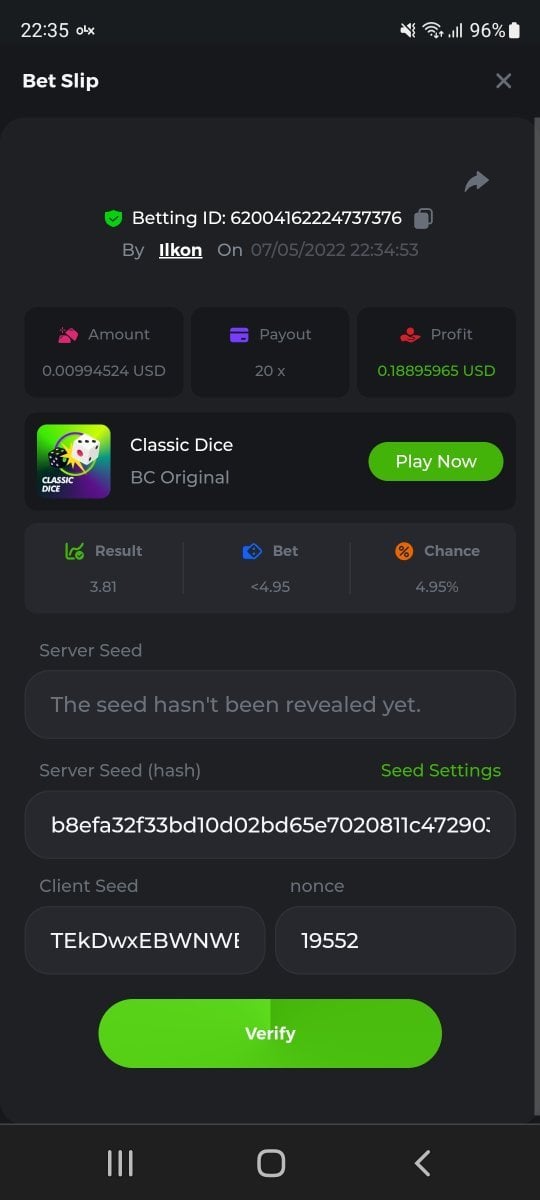Click the Play Now button
The width and height of the screenshot is (540, 1200).
pyautogui.click(x=436, y=461)
